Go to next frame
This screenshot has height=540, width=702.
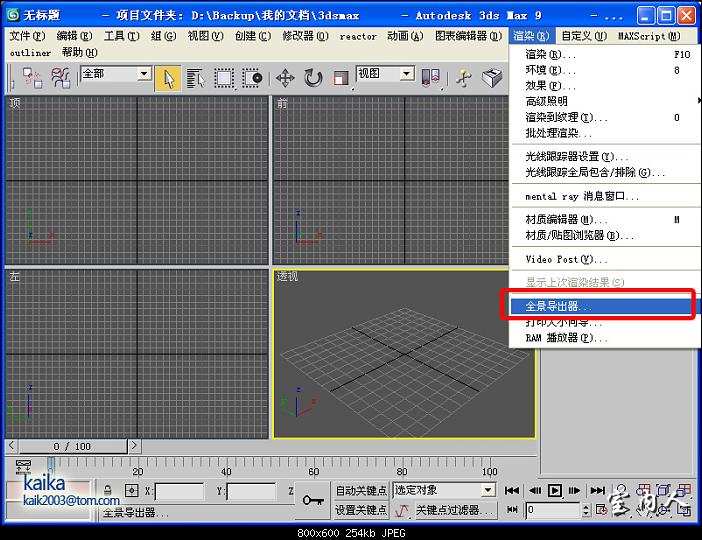(x=575, y=490)
